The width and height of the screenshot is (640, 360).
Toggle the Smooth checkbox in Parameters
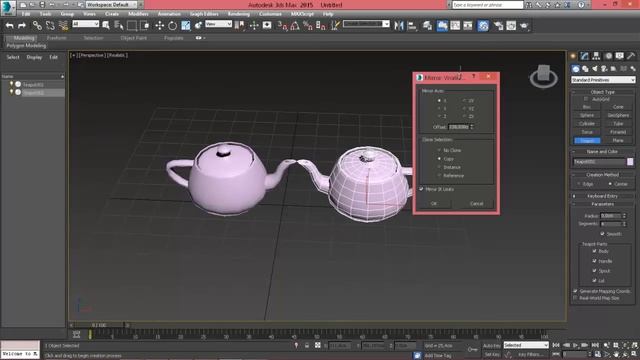[602, 233]
